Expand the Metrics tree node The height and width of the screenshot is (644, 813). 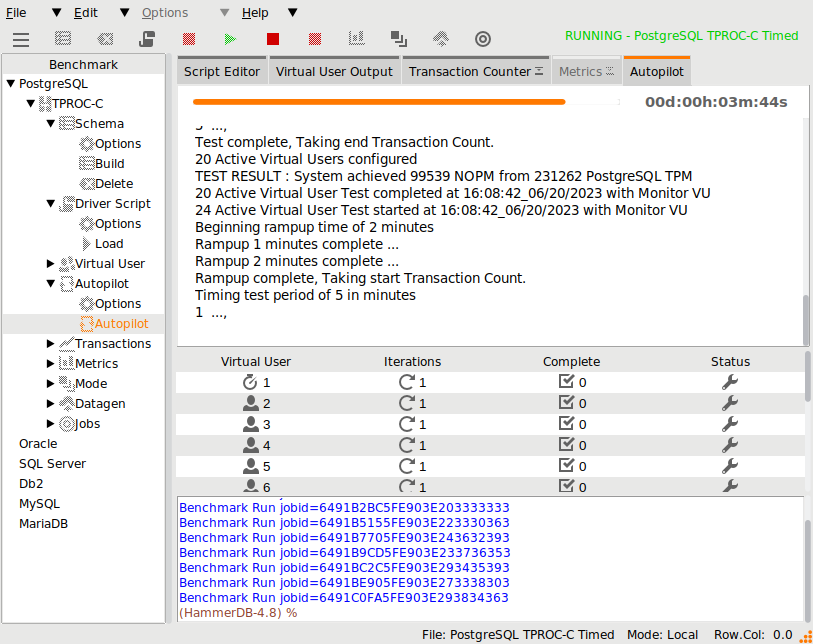[x=50, y=363]
